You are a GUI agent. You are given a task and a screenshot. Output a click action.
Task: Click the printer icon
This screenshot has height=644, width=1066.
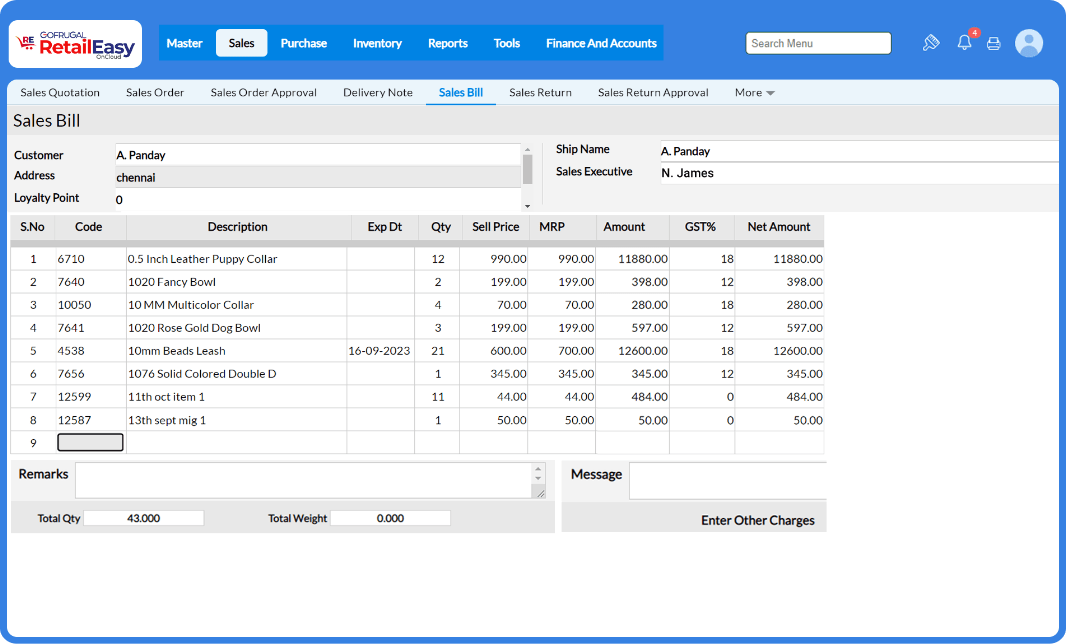pyautogui.click(x=993, y=43)
